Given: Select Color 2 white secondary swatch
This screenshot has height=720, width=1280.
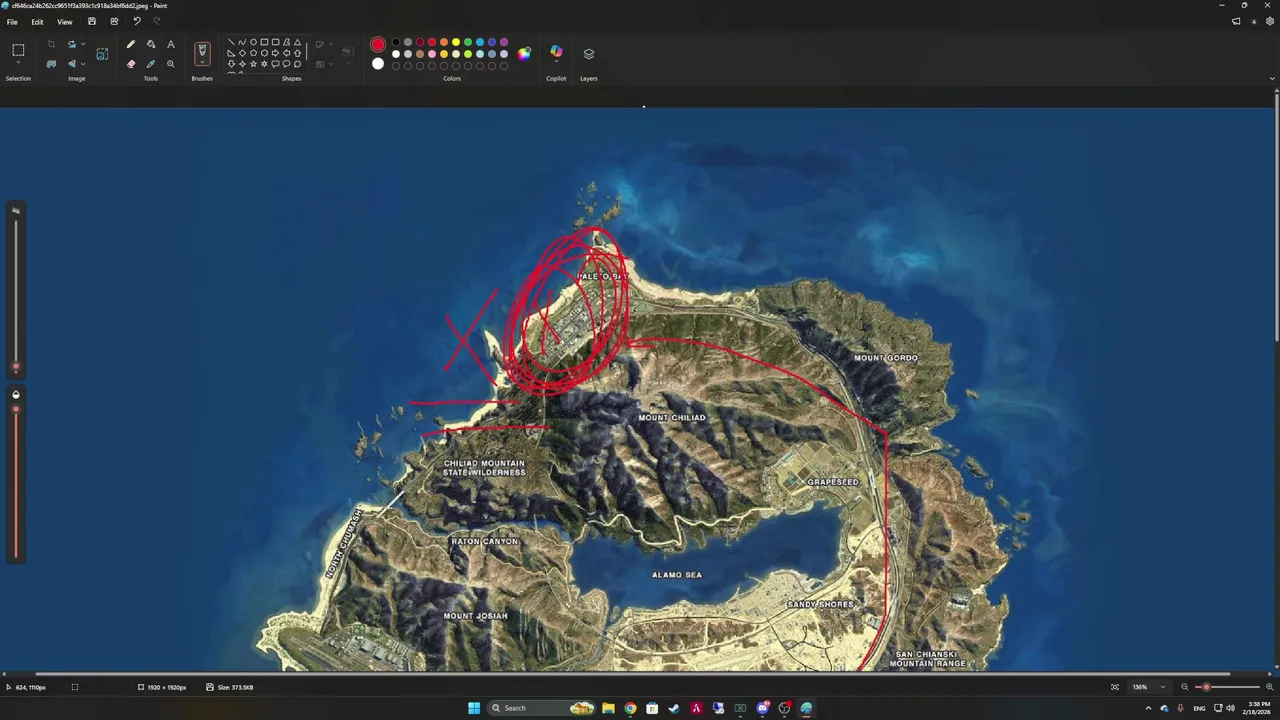Looking at the screenshot, I should coord(378,64).
